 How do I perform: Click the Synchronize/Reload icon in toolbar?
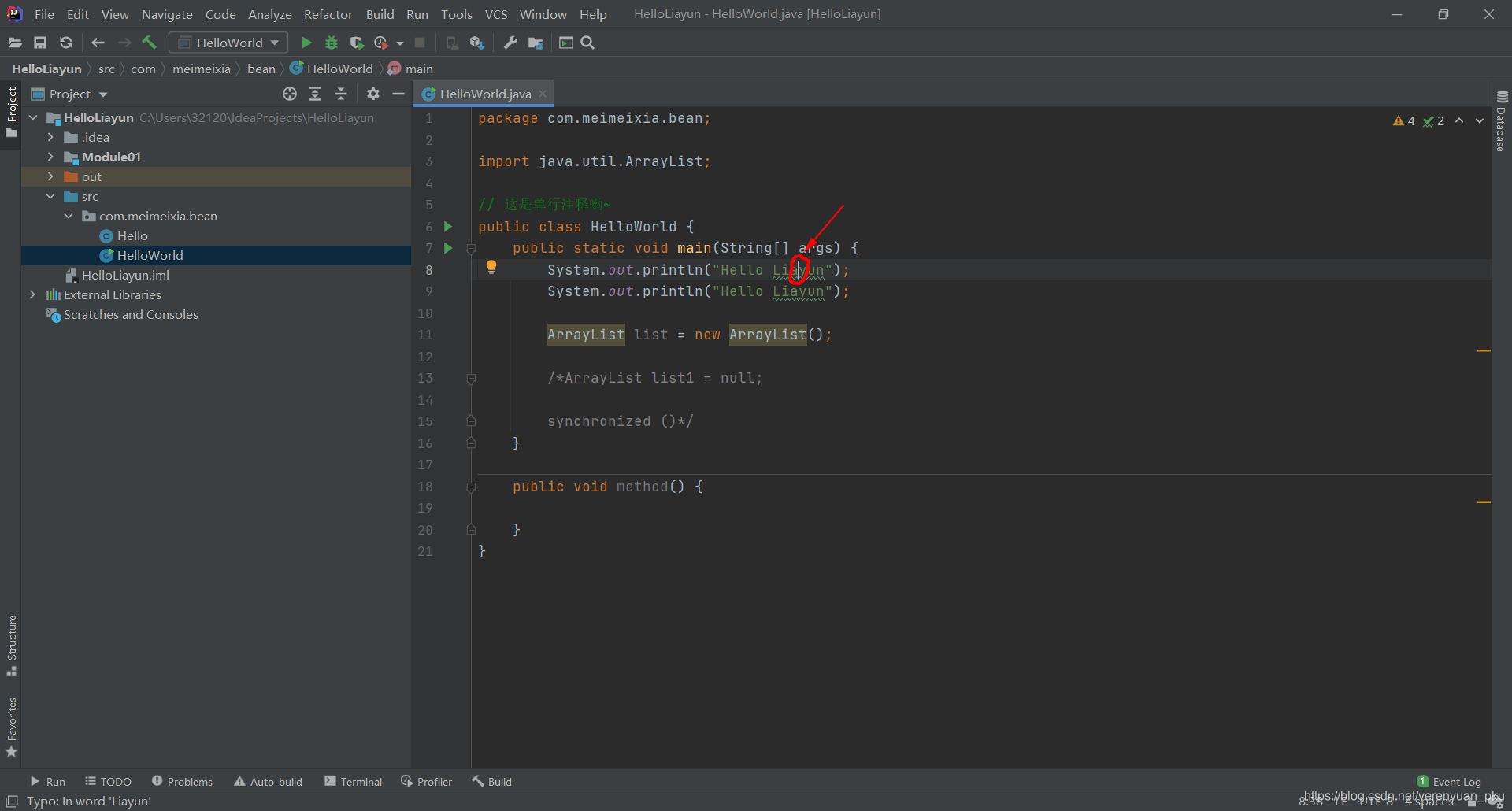point(66,43)
